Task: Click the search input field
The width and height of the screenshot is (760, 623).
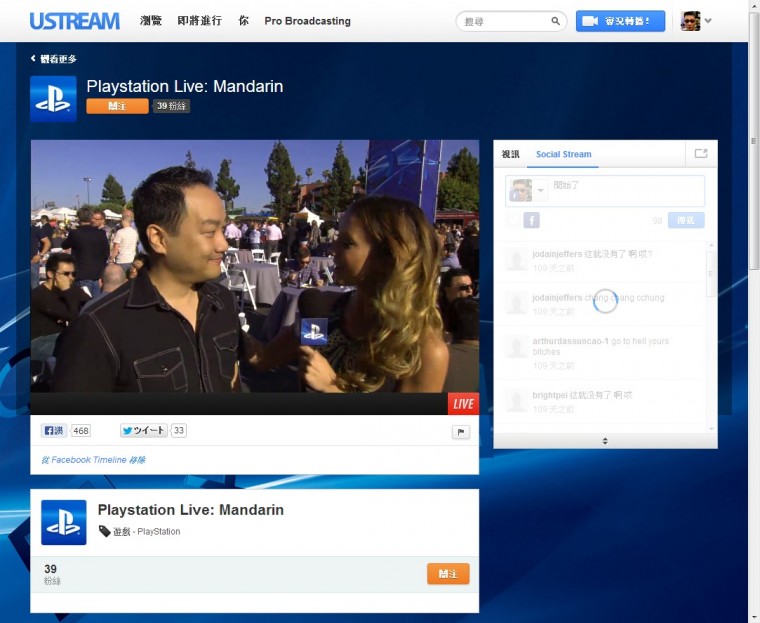Action: point(504,21)
